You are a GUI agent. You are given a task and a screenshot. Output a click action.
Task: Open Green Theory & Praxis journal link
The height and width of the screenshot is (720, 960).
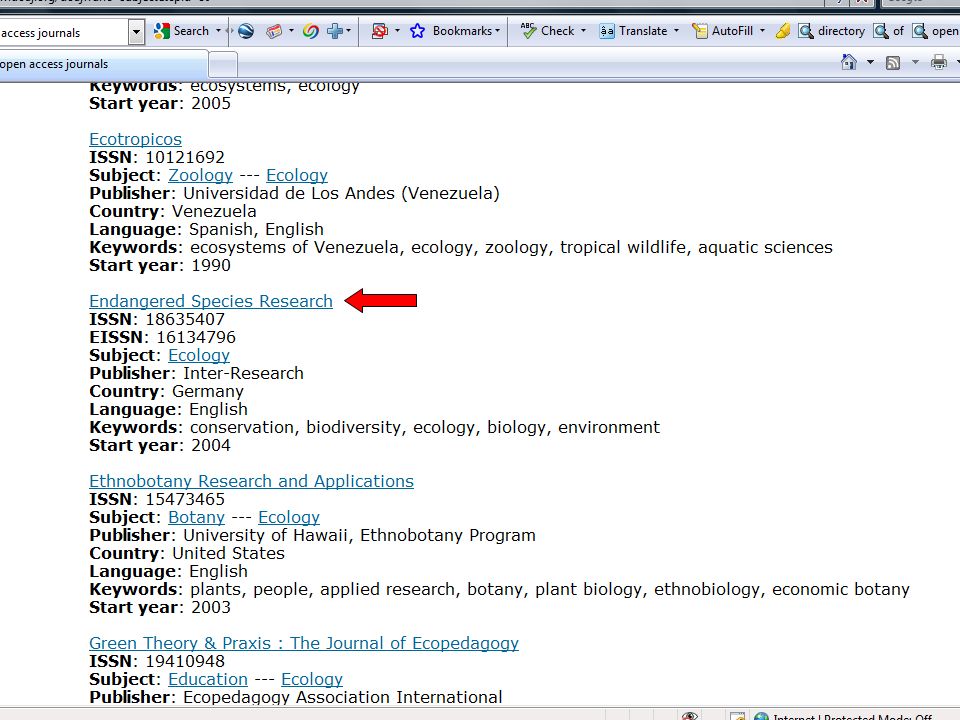coord(304,643)
